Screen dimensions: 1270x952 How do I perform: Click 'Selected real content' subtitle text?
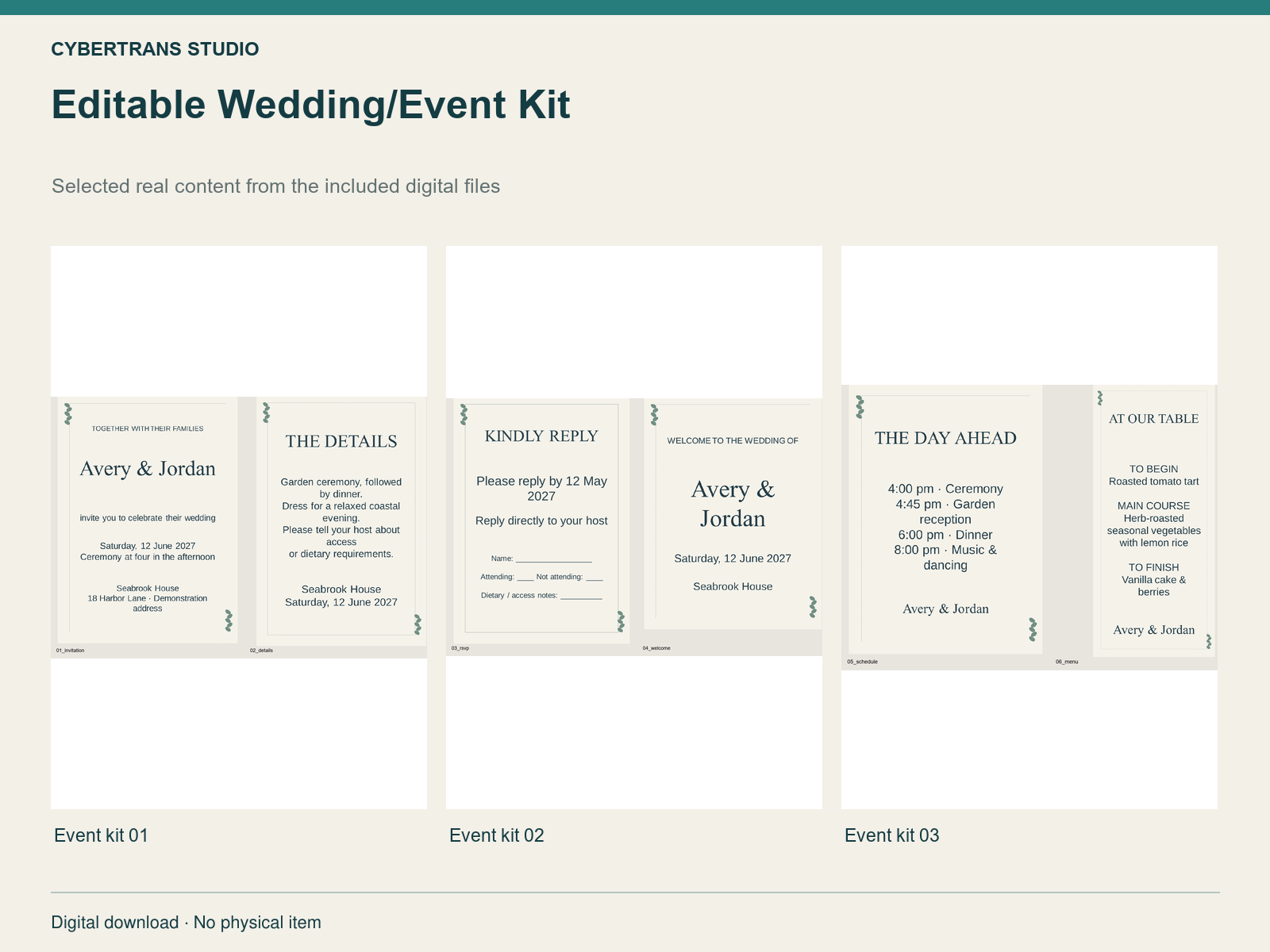[275, 186]
